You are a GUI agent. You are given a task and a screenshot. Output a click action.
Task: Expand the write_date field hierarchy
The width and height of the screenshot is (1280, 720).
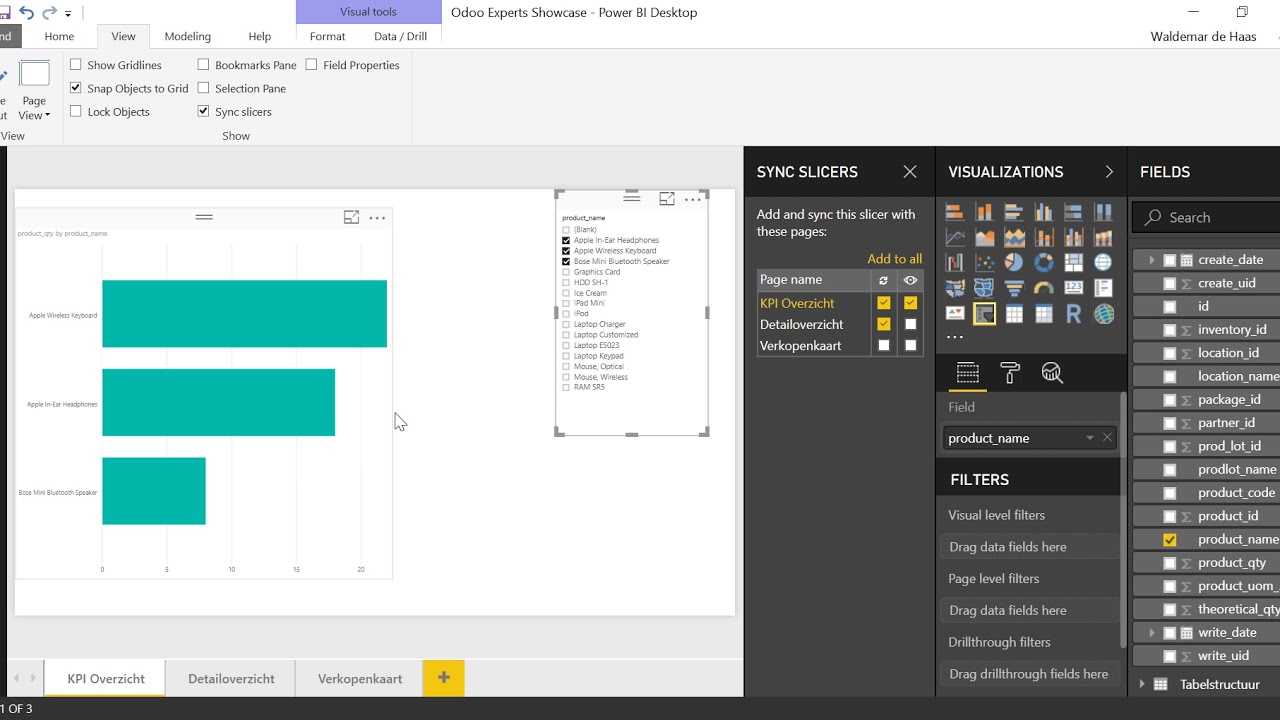(x=1152, y=633)
